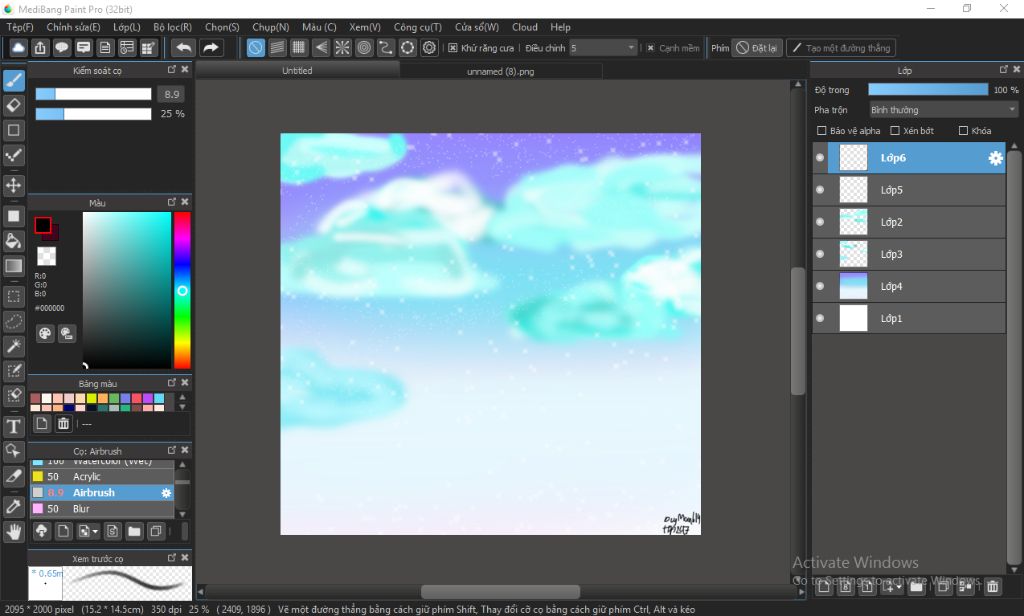Image resolution: width=1024 pixels, height=616 pixels.
Task: Select the Lớp3 layer row
Action: (x=908, y=254)
